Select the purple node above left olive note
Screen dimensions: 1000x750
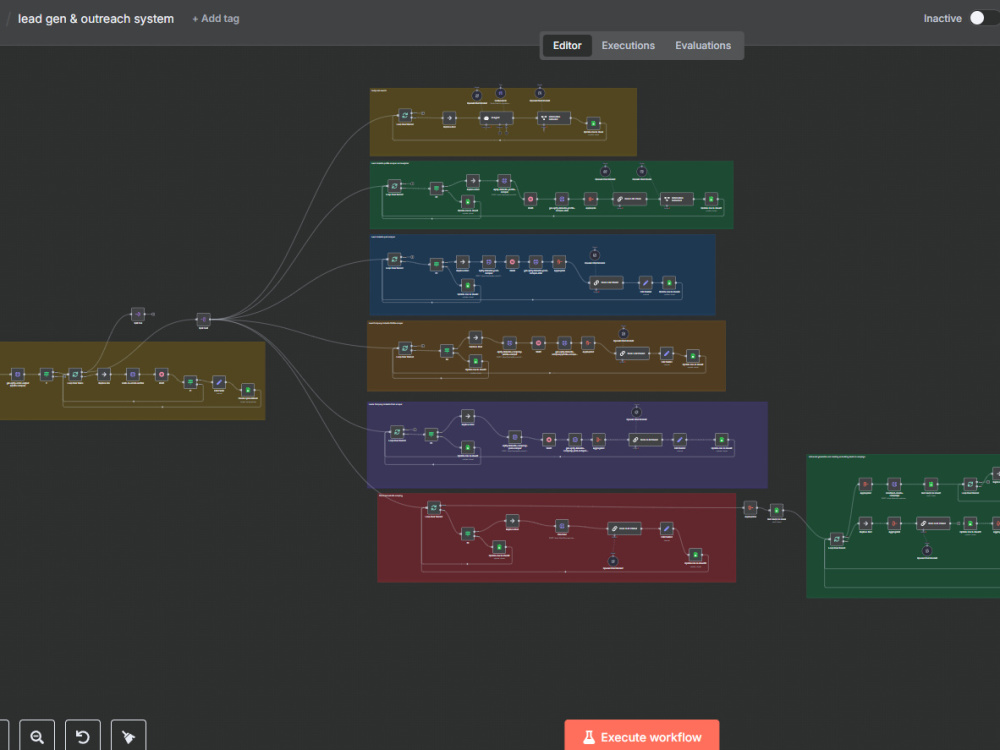click(x=138, y=314)
